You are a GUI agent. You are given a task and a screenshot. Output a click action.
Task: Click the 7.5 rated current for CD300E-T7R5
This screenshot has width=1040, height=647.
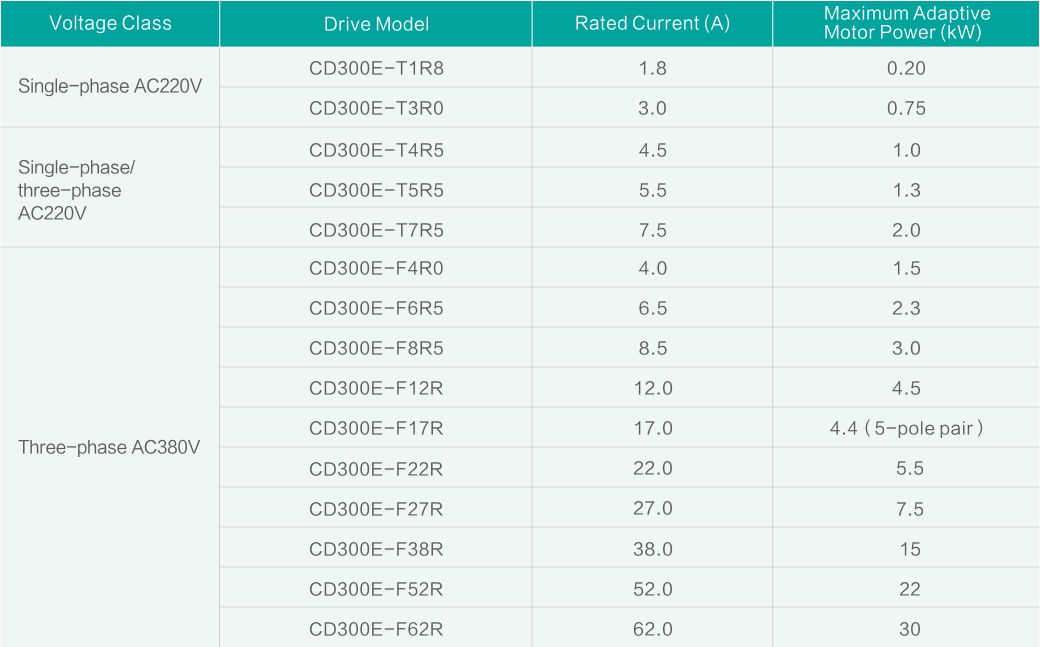[652, 230]
